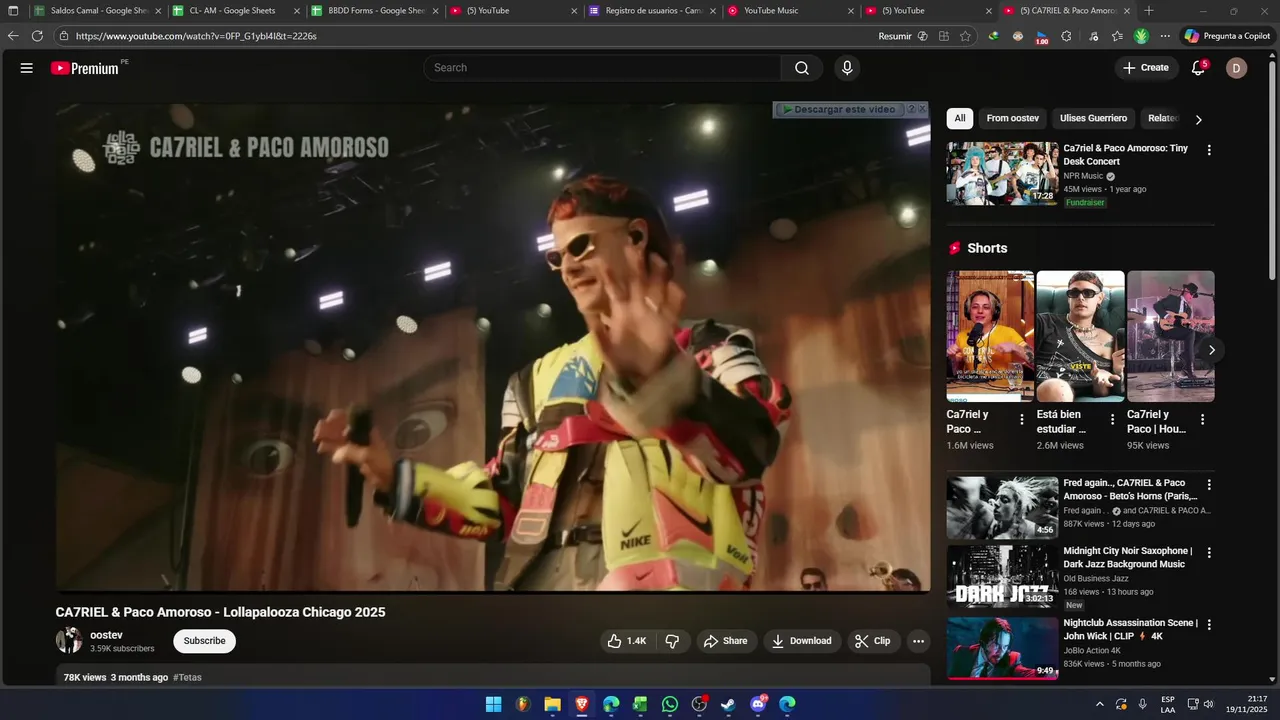Image resolution: width=1280 pixels, height=720 pixels.
Task: Open the Create button
Action: [x=1146, y=68]
